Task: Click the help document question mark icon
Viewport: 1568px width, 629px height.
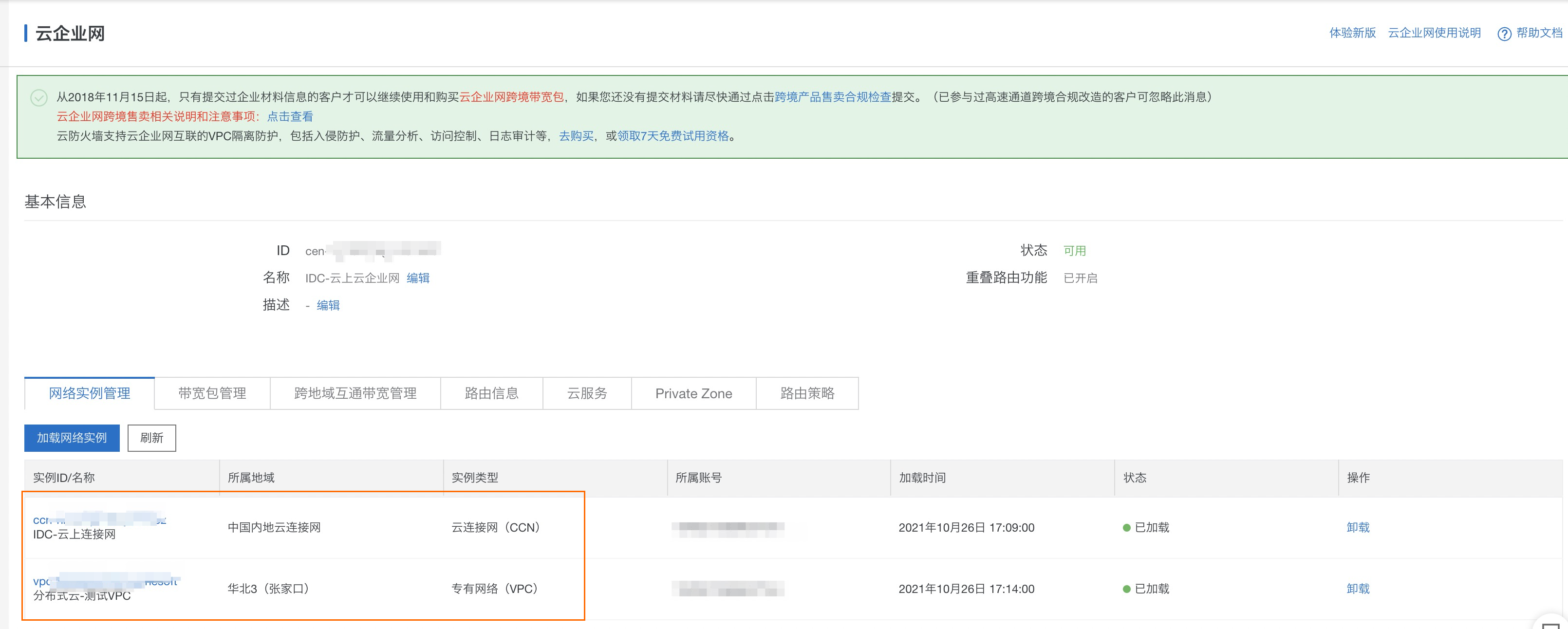Action: pyautogui.click(x=1504, y=34)
